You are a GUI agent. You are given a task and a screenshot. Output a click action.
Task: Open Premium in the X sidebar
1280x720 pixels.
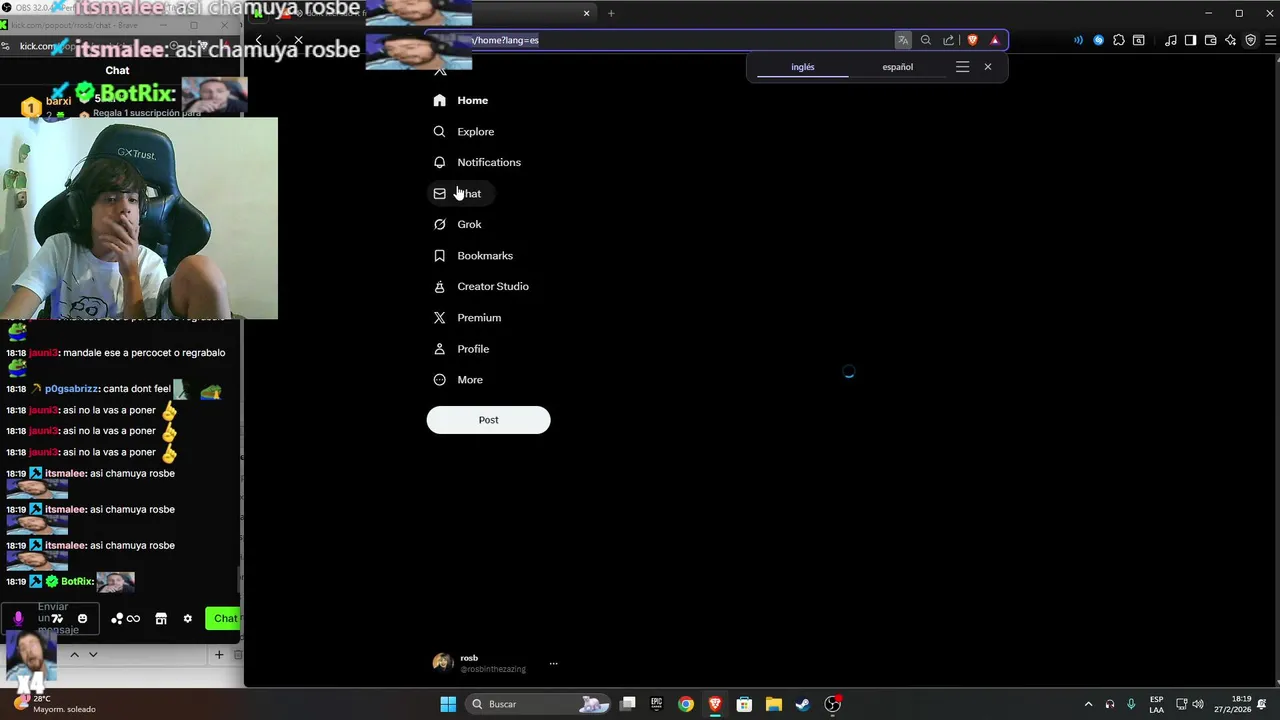point(467,317)
